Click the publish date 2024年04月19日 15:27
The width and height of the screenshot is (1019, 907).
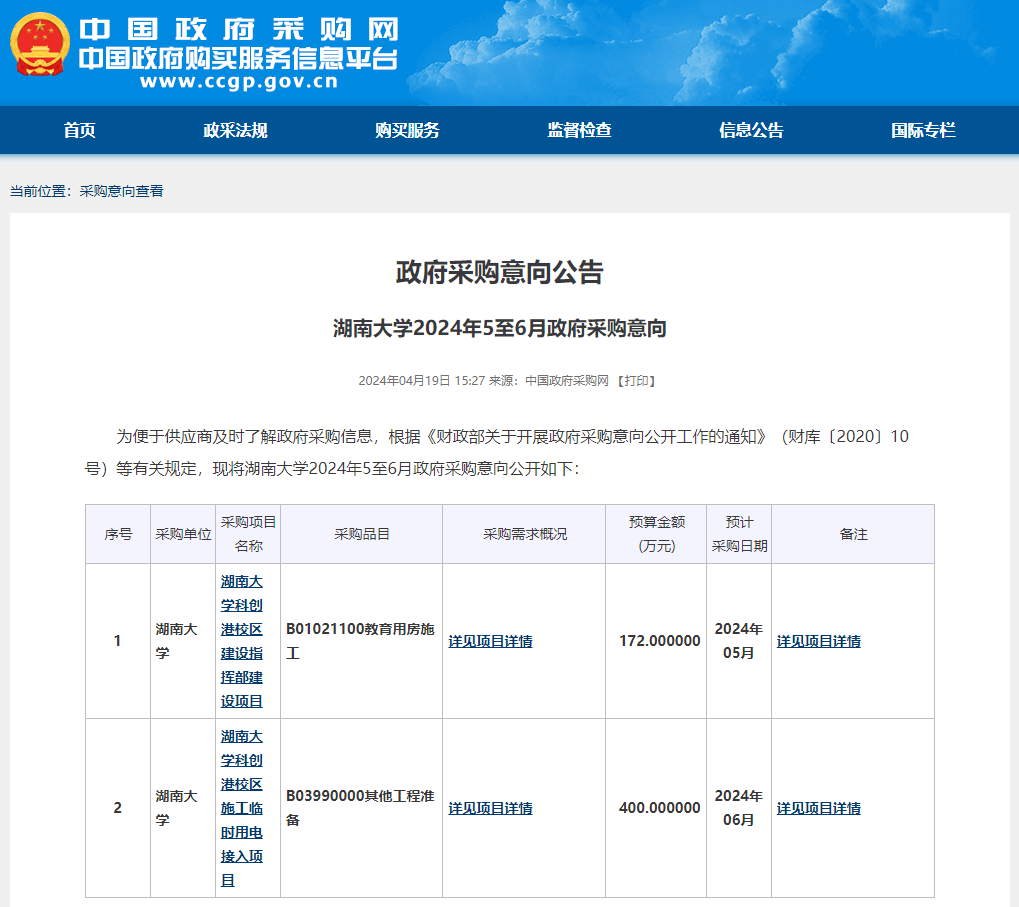(421, 381)
